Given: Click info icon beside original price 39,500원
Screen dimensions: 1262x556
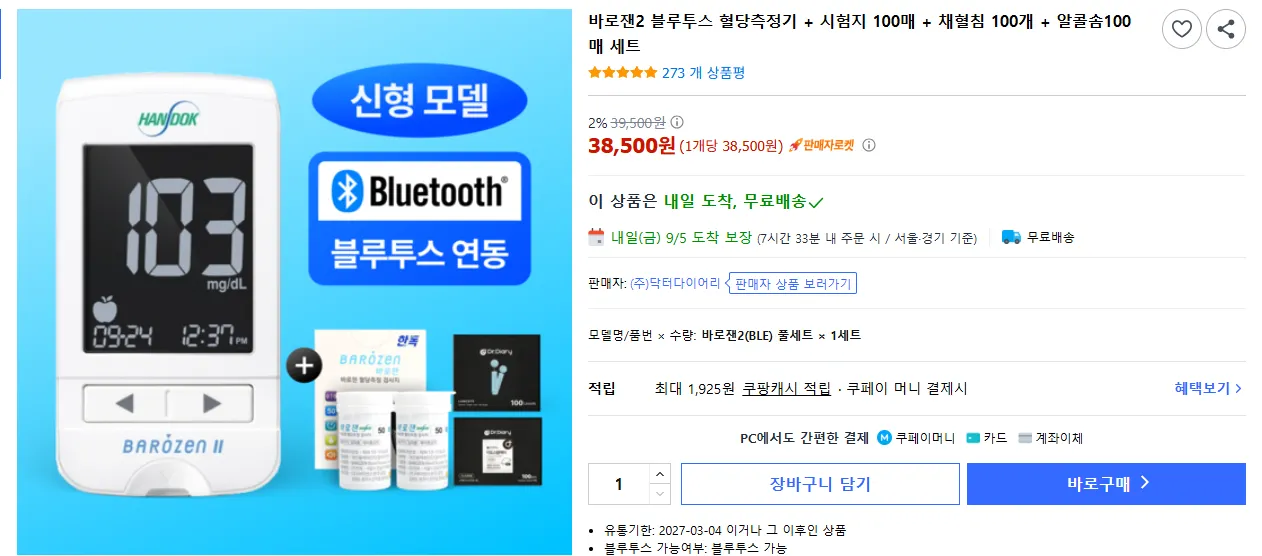Looking at the screenshot, I should (x=677, y=122).
